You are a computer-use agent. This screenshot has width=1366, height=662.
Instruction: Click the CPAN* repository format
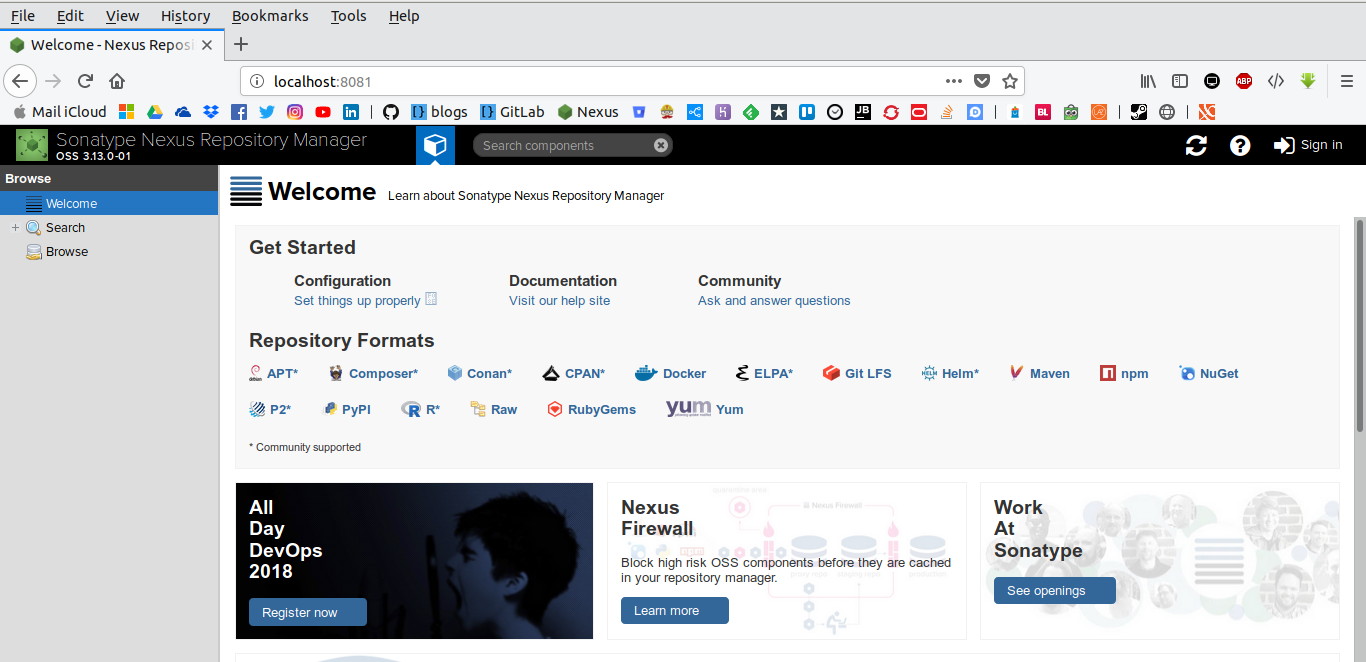(x=574, y=374)
